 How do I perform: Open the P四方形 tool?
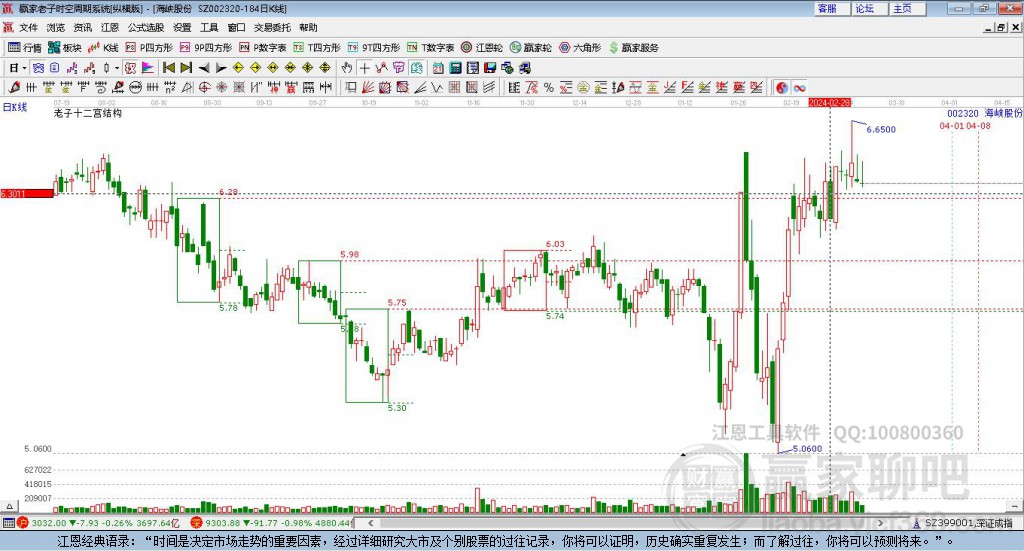pyautogui.click(x=149, y=48)
